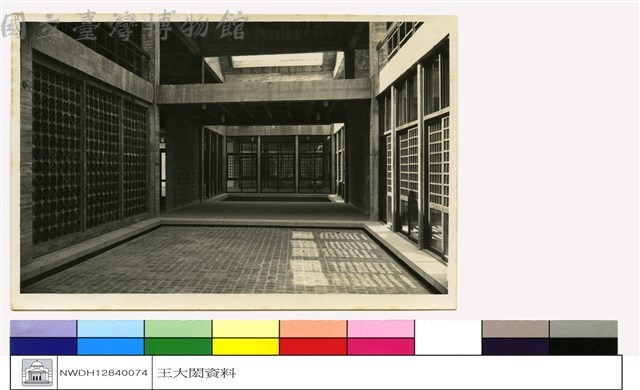Click the 國立臺灣博物館 watermark text
Screen dimensions: 640x390
pos(124,26)
